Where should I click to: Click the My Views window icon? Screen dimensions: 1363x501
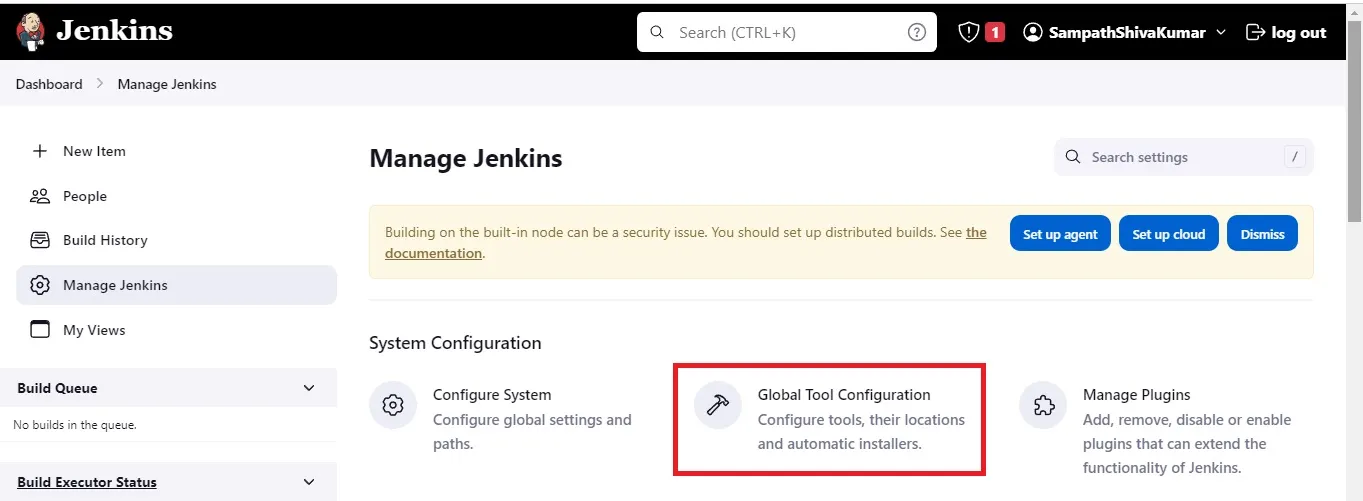pos(40,330)
